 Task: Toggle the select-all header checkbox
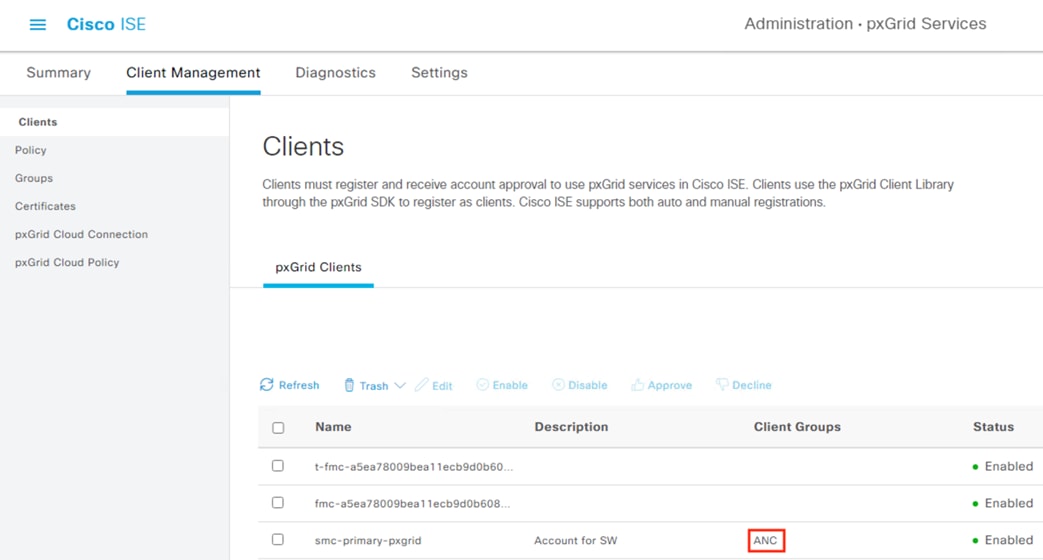point(278,428)
